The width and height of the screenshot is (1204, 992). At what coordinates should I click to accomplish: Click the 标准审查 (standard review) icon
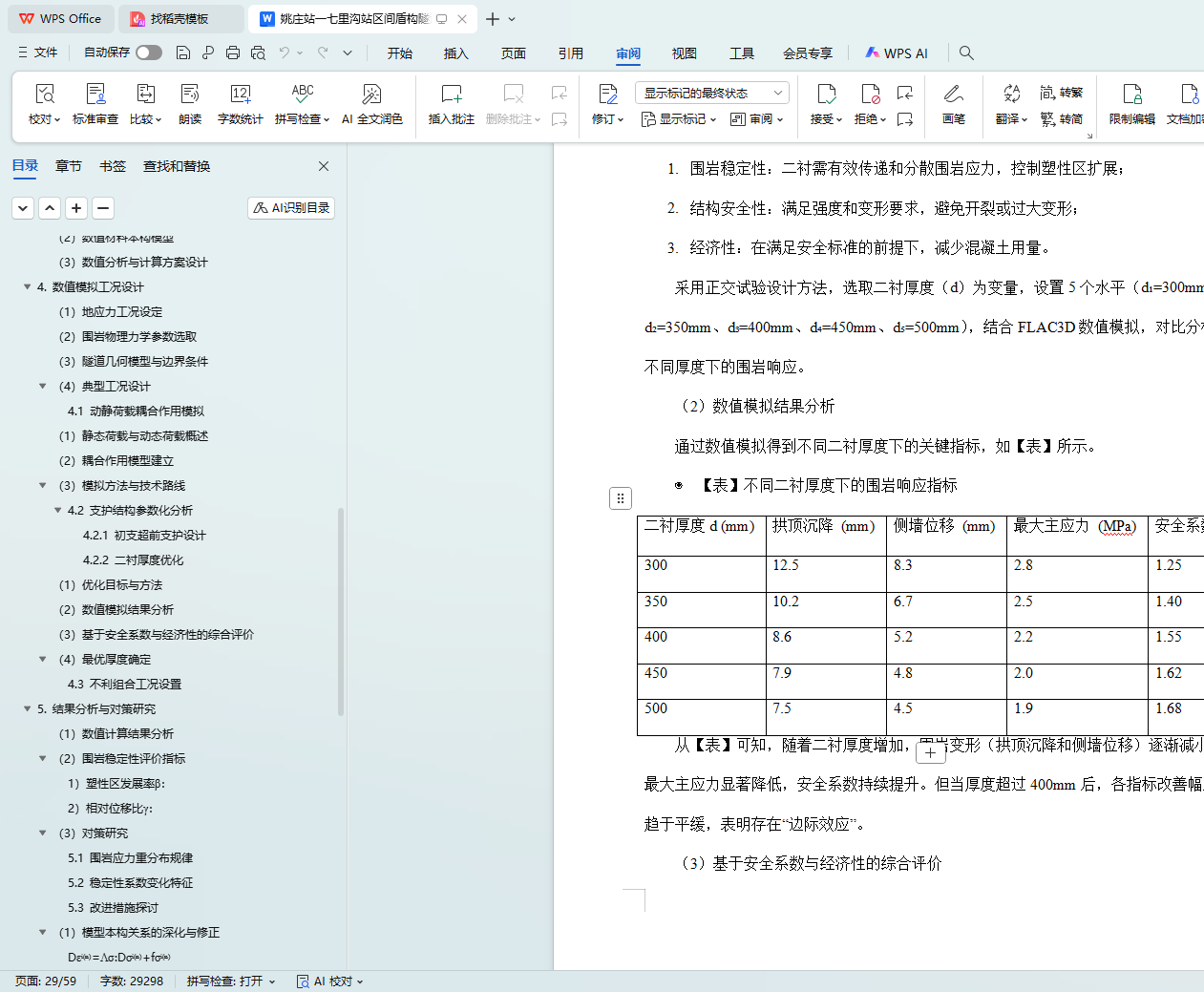95,103
